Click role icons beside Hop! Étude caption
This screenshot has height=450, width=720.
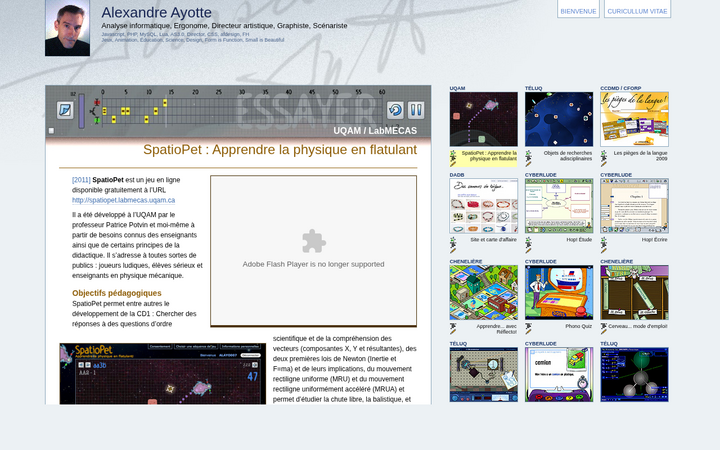(x=528, y=245)
